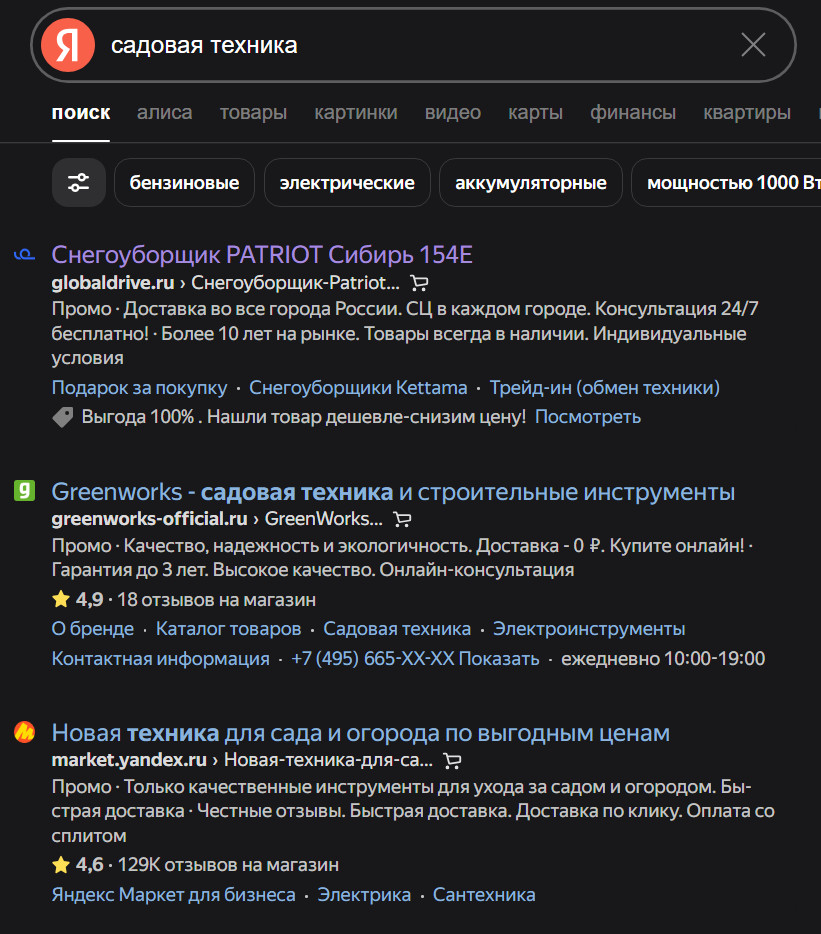The image size is (821, 934).
Task: Open Снегоуборщик PATRIOT Сибирь 154E result
Action: 262,255
